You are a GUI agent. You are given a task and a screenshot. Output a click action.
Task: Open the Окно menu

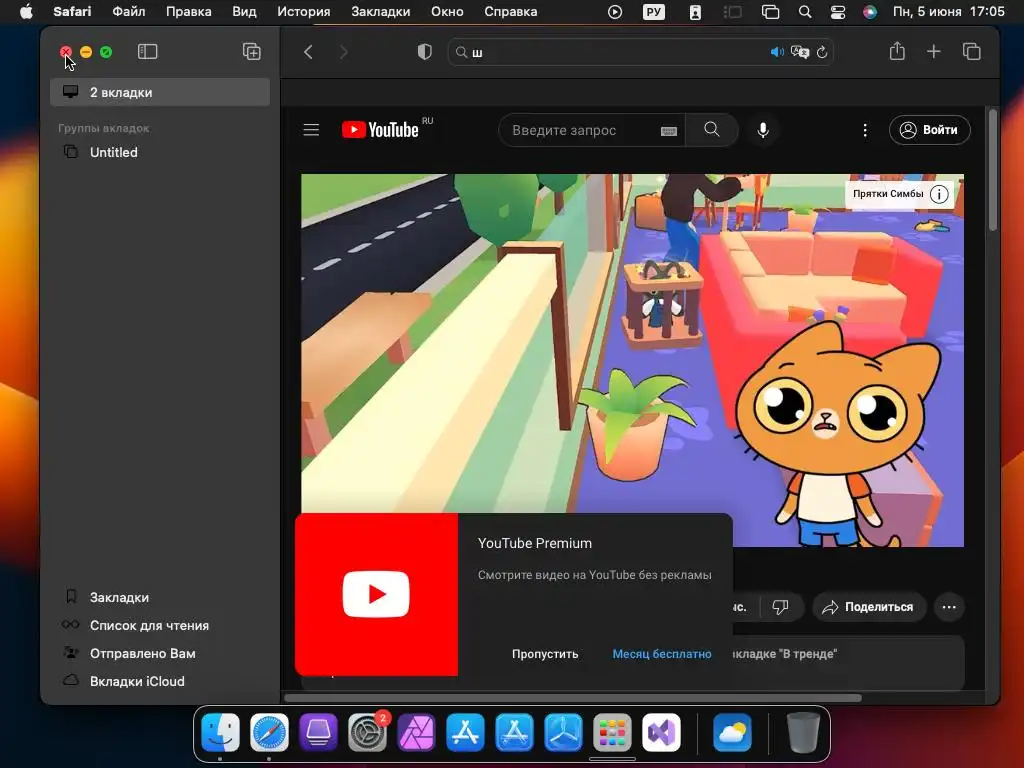[x=447, y=12]
